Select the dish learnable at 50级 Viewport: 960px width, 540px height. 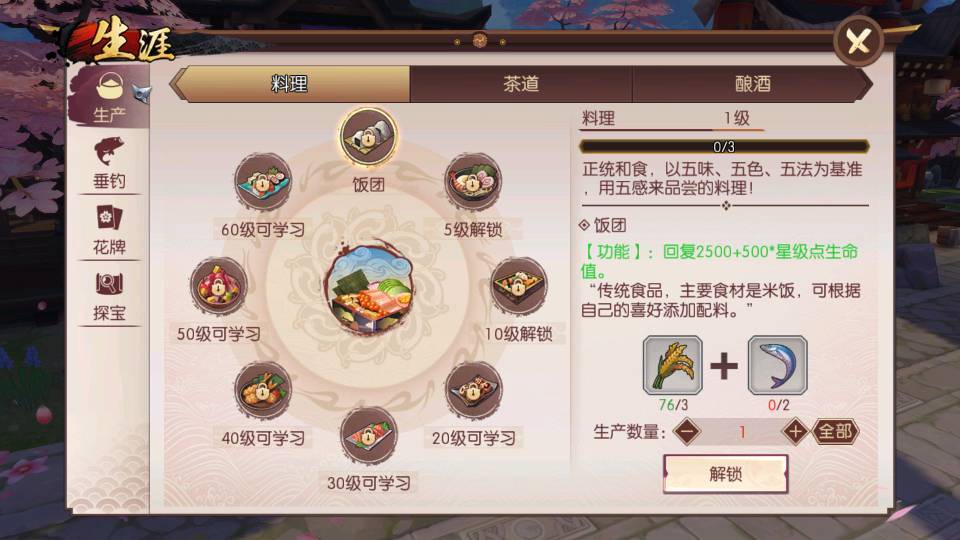pyautogui.click(x=219, y=286)
